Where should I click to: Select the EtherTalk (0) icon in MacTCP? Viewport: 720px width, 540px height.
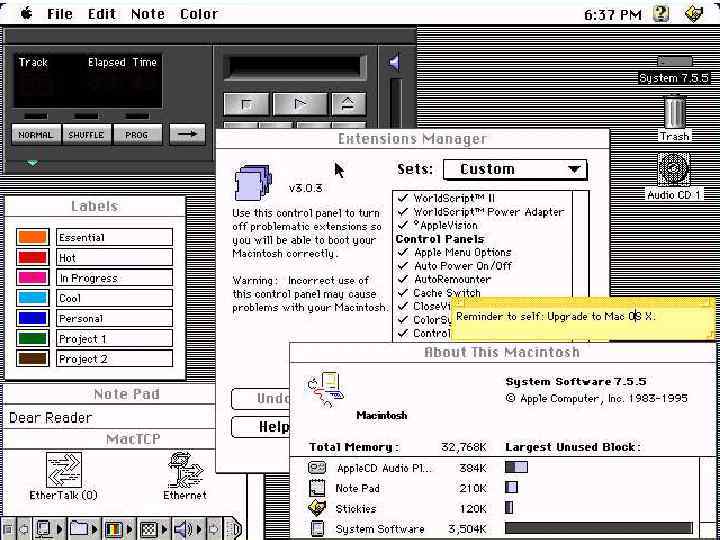tap(64, 470)
